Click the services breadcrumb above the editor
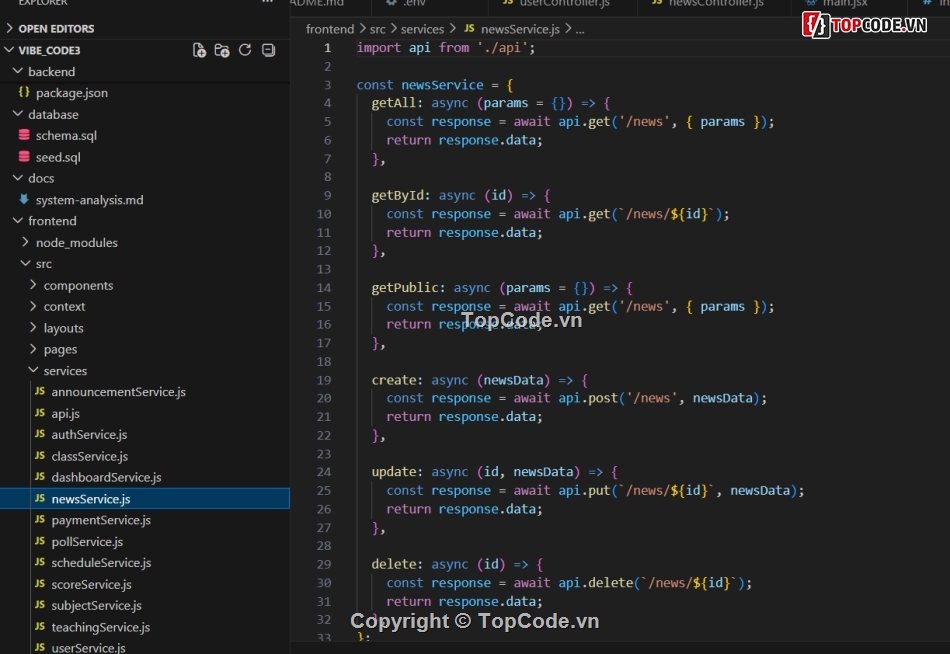Image resolution: width=950 pixels, height=654 pixels. point(423,29)
